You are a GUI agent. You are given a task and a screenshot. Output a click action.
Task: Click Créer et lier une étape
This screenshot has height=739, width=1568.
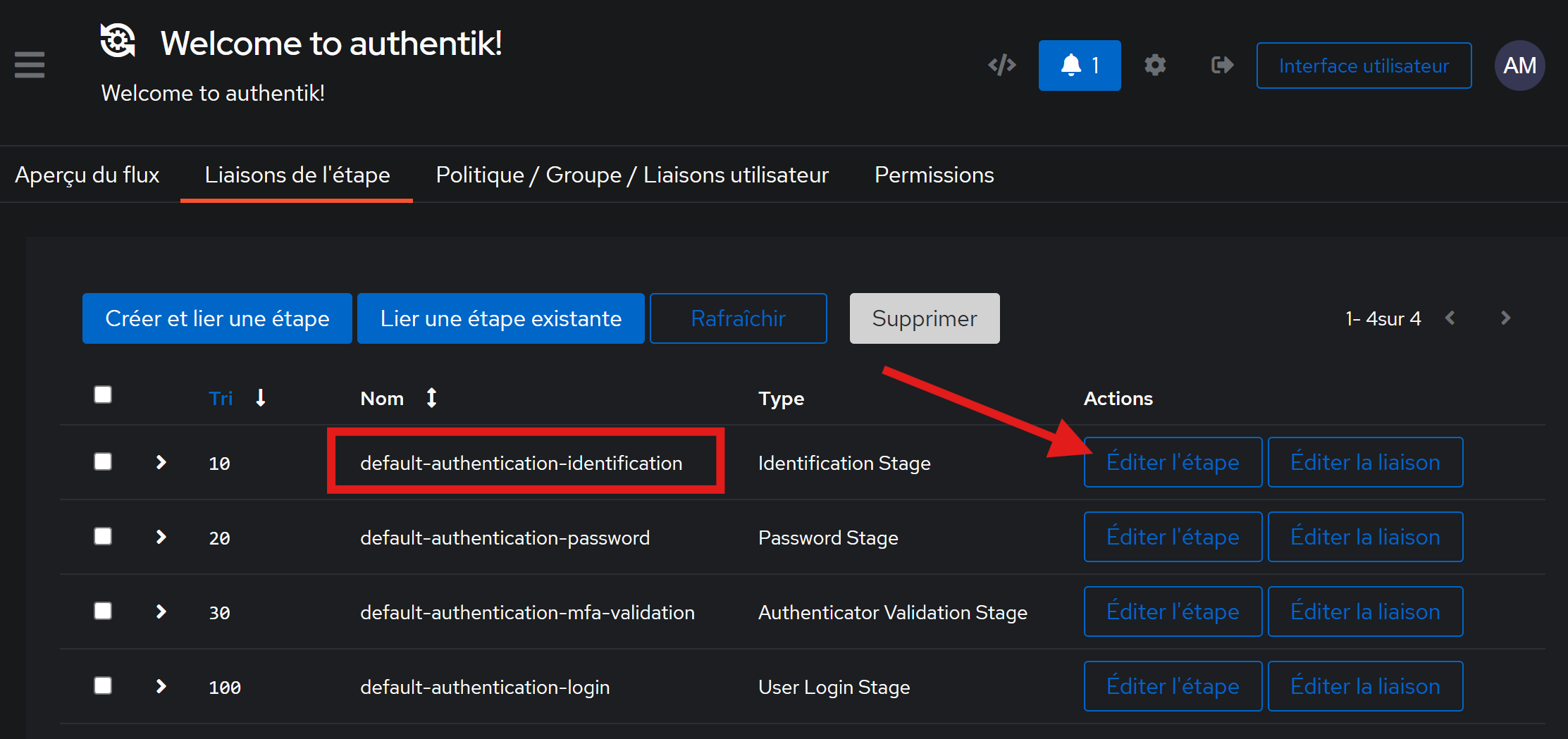click(x=217, y=318)
